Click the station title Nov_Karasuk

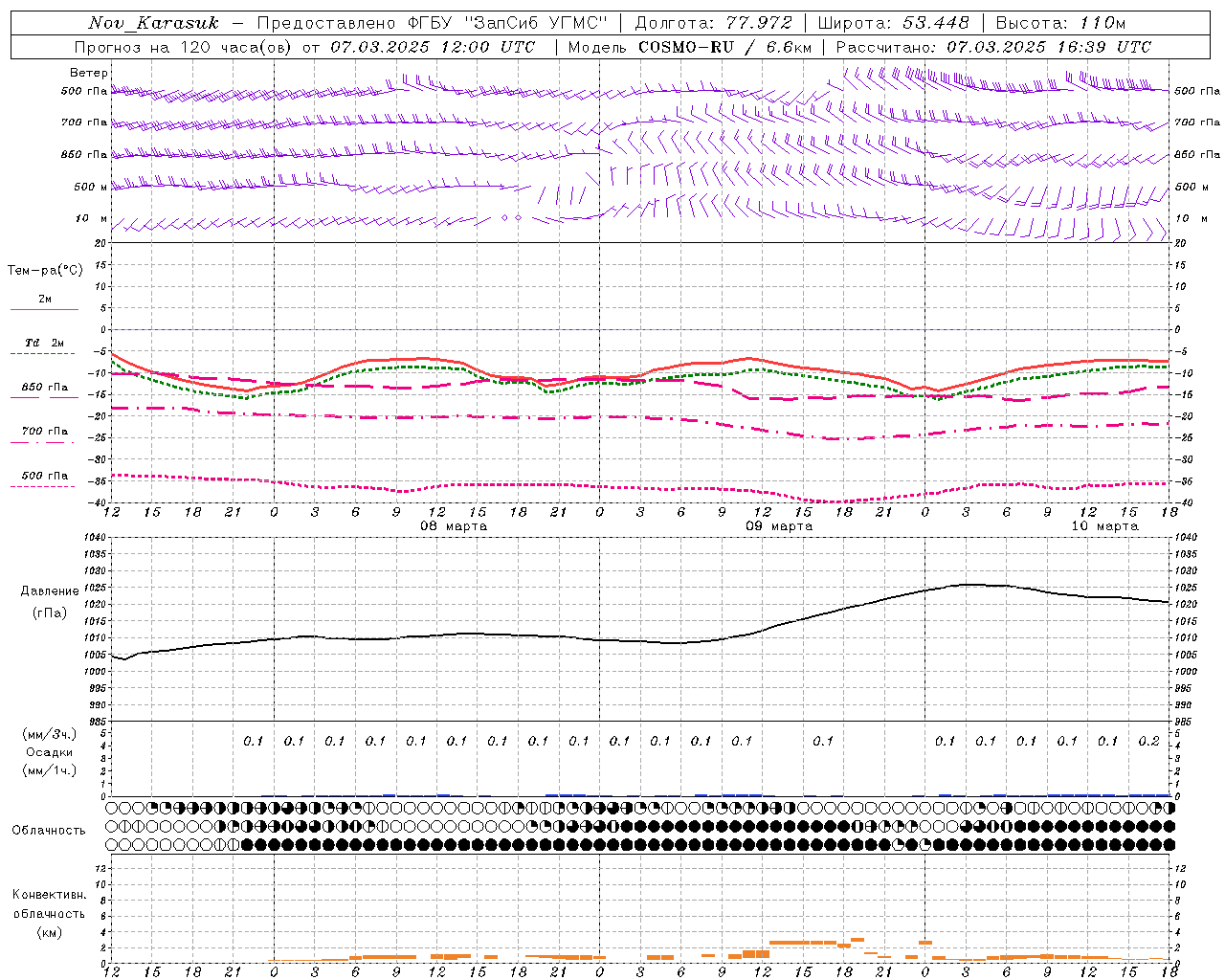coord(154,23)
